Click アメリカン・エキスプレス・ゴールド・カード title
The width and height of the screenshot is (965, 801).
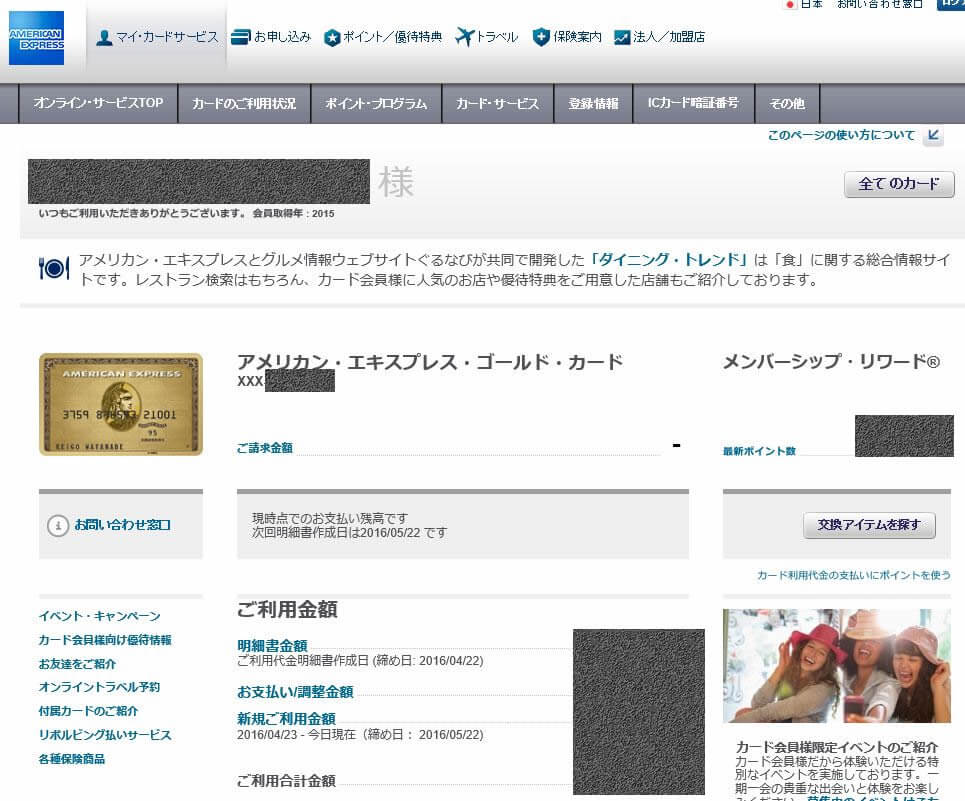[x=430, y=362]
